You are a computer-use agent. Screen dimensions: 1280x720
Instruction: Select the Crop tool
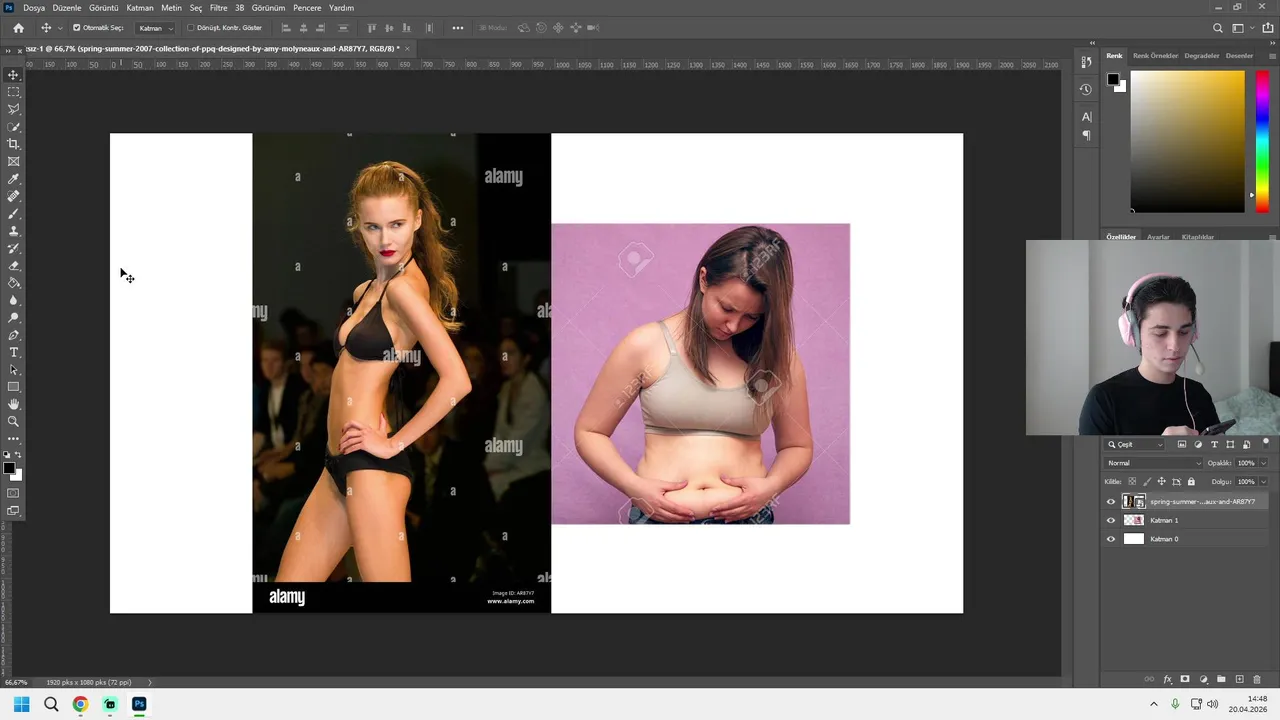[x=13, y=144]
